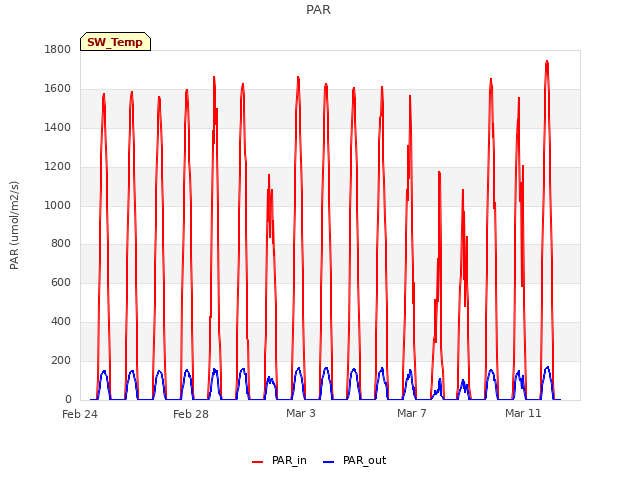The height and width of the screenshot is (480, 640).
Task: Toggle the PAR_in legend entry
Action: click(x=280, y=461)
